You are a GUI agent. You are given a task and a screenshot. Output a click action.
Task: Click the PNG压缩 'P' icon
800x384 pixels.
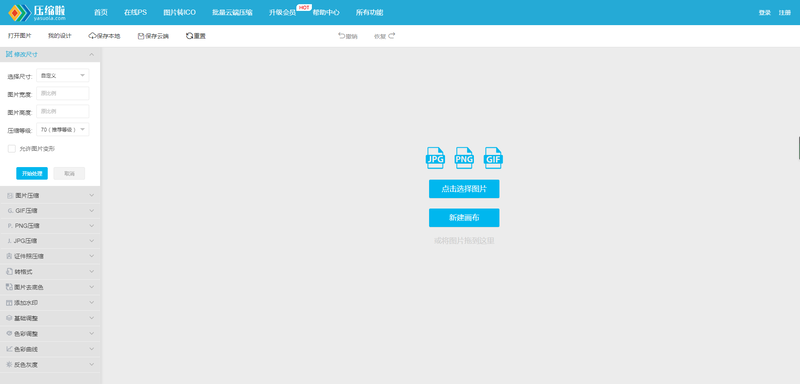click(10, 225)
